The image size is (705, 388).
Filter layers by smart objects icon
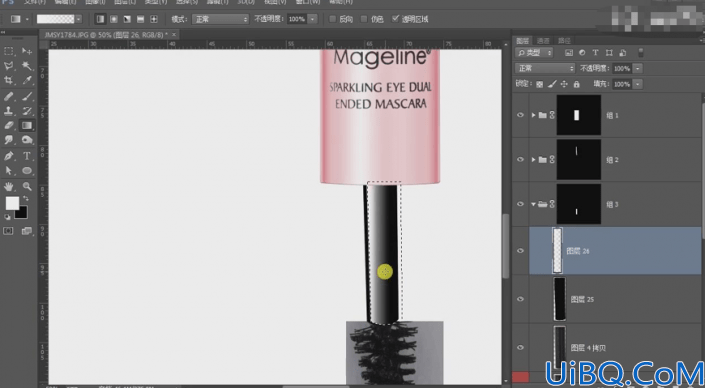tap(623, 53)
